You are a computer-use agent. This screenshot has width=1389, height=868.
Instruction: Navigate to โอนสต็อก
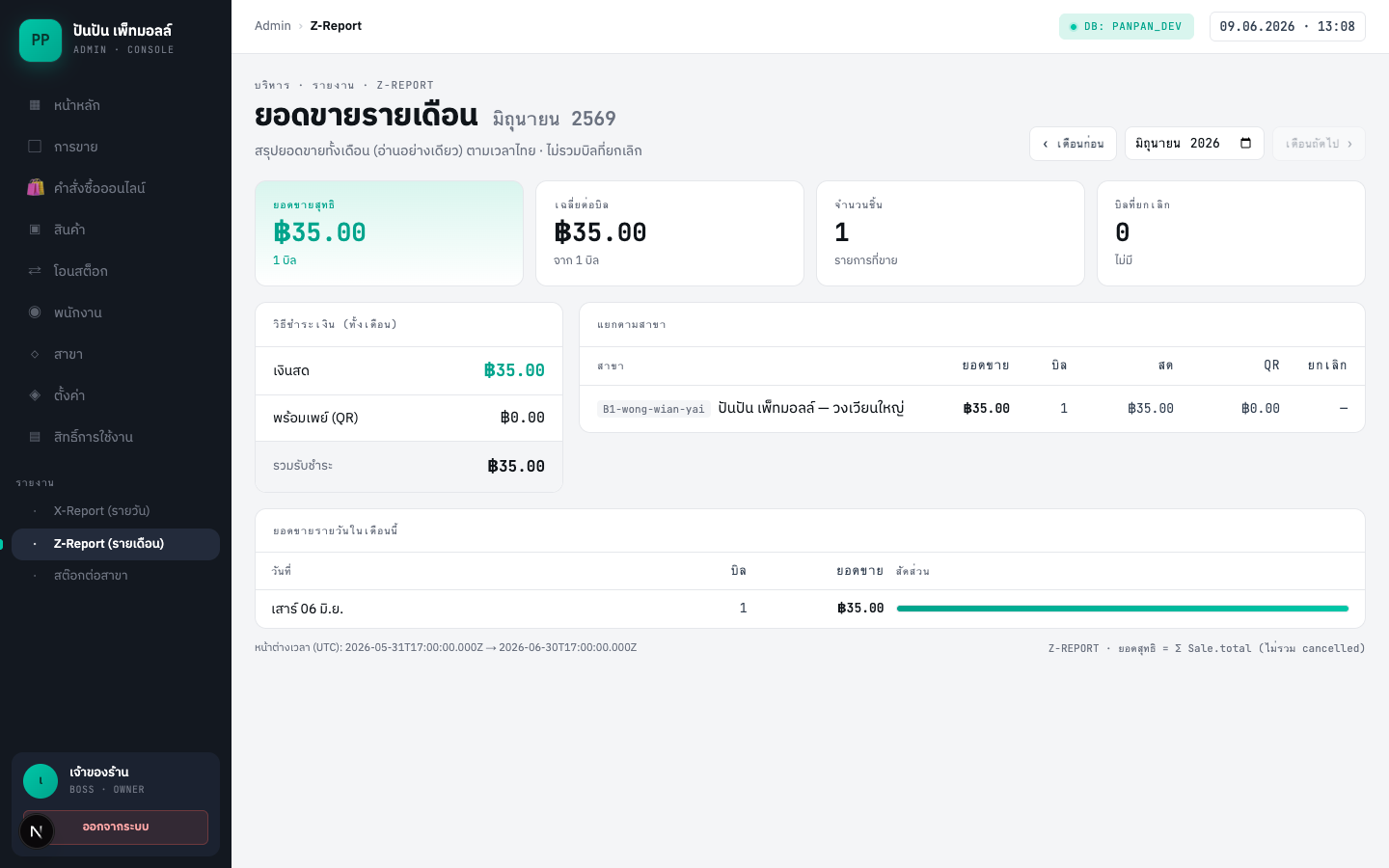click(x=116, y=271)
